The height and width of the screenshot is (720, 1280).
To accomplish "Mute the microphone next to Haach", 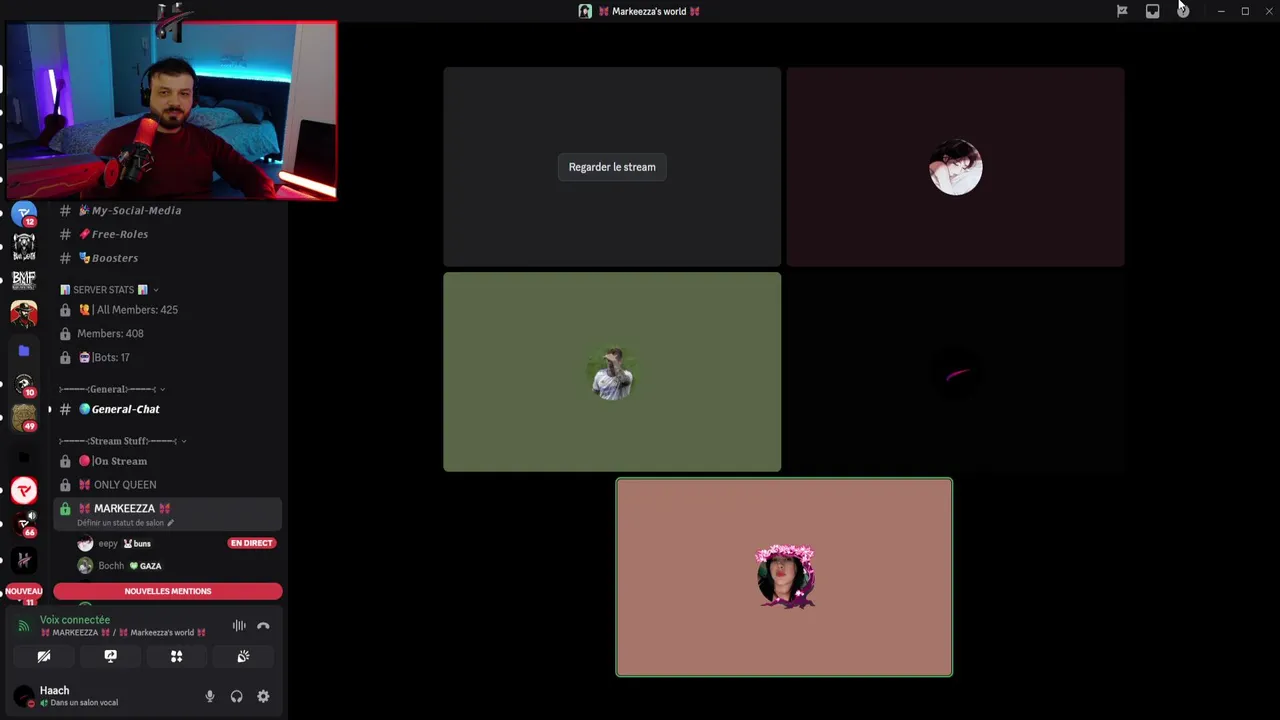I will click(210, 696).
